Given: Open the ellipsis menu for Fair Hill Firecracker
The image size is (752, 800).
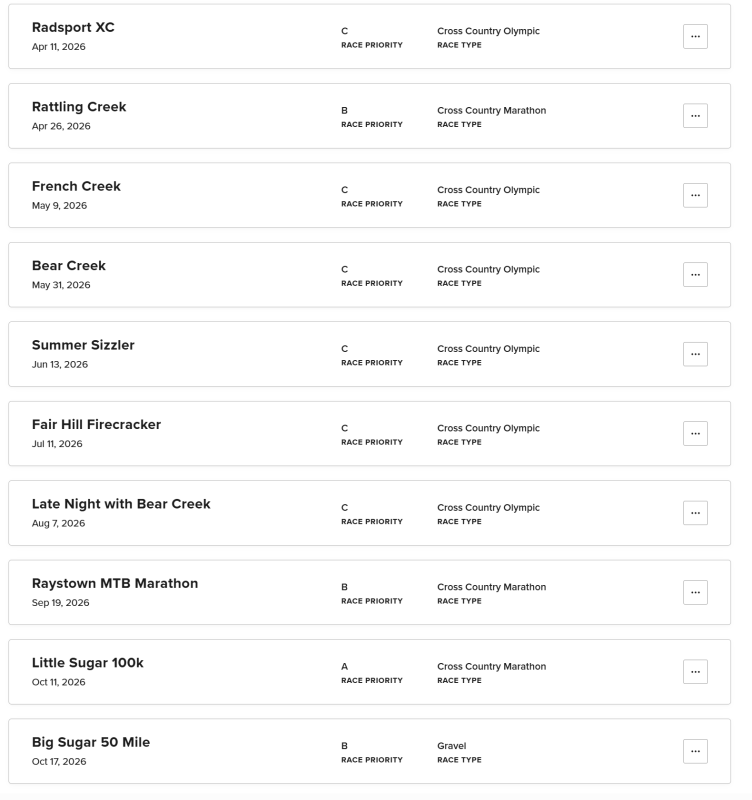Looking at the screenshot, I should (695, 433).
